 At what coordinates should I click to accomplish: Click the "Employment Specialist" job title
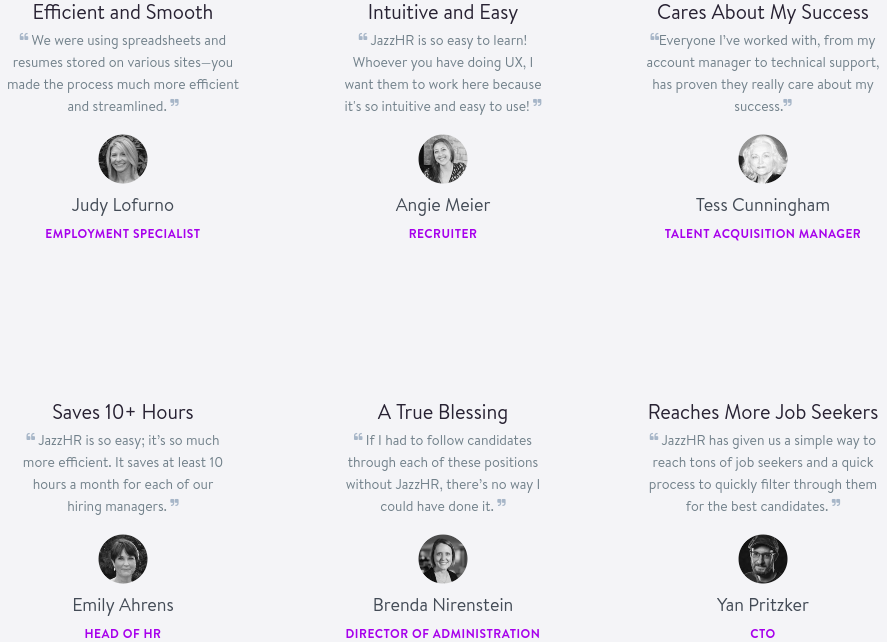(123, 234)
